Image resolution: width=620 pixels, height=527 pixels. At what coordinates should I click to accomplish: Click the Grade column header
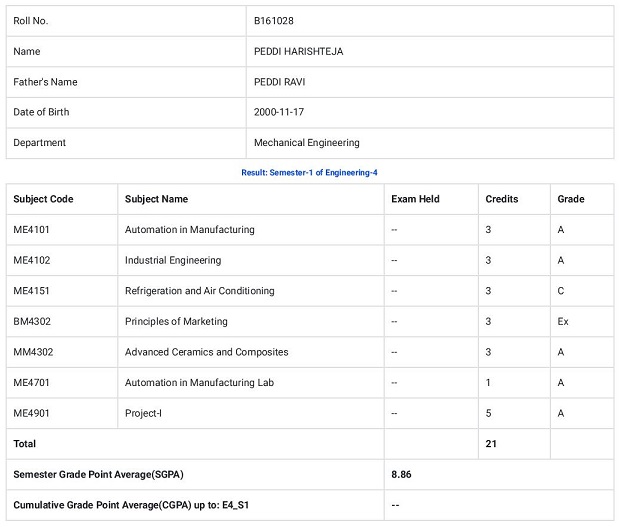point(571,199)
